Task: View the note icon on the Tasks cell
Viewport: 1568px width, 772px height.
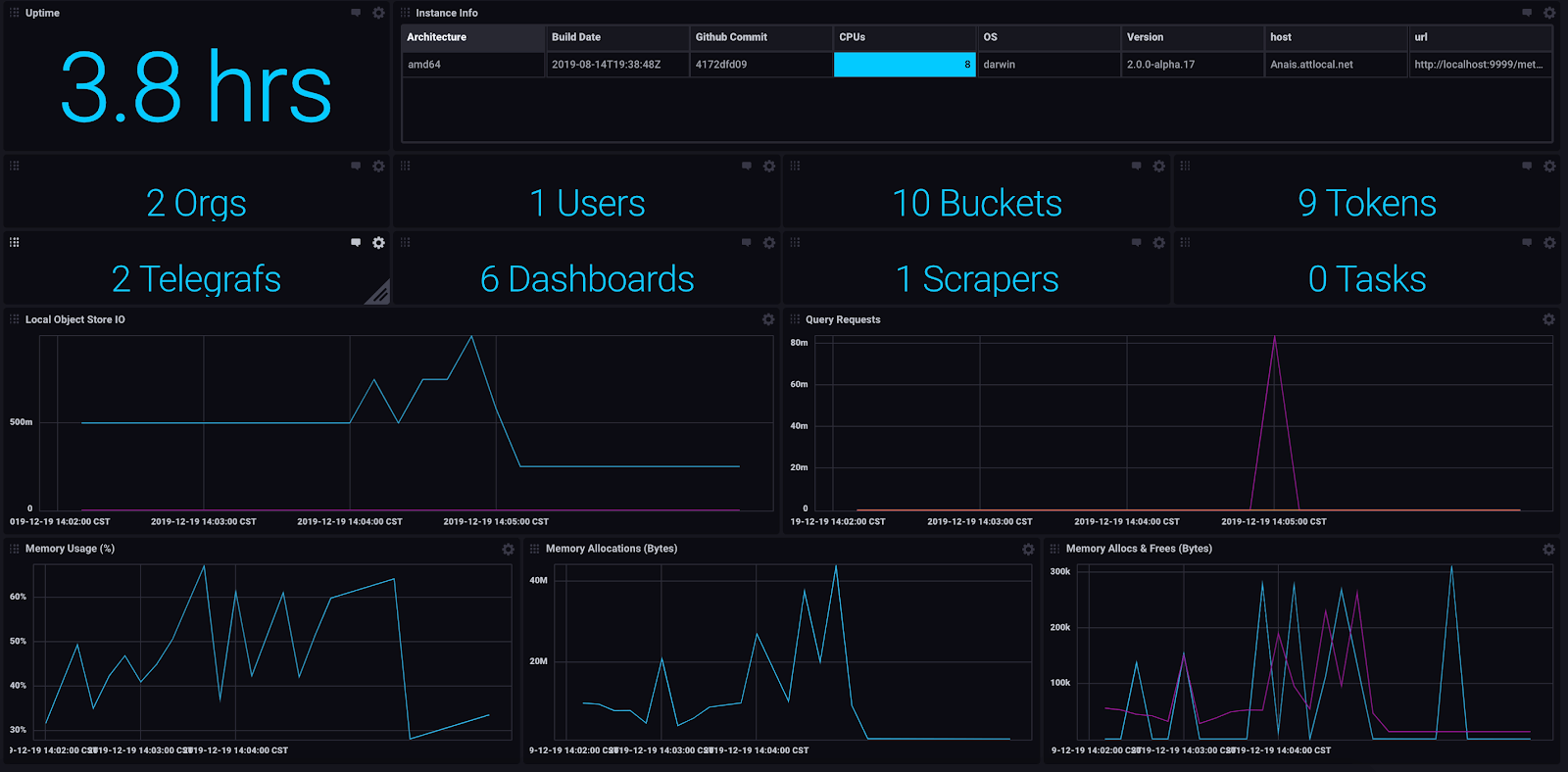Action: (1527, 243)
